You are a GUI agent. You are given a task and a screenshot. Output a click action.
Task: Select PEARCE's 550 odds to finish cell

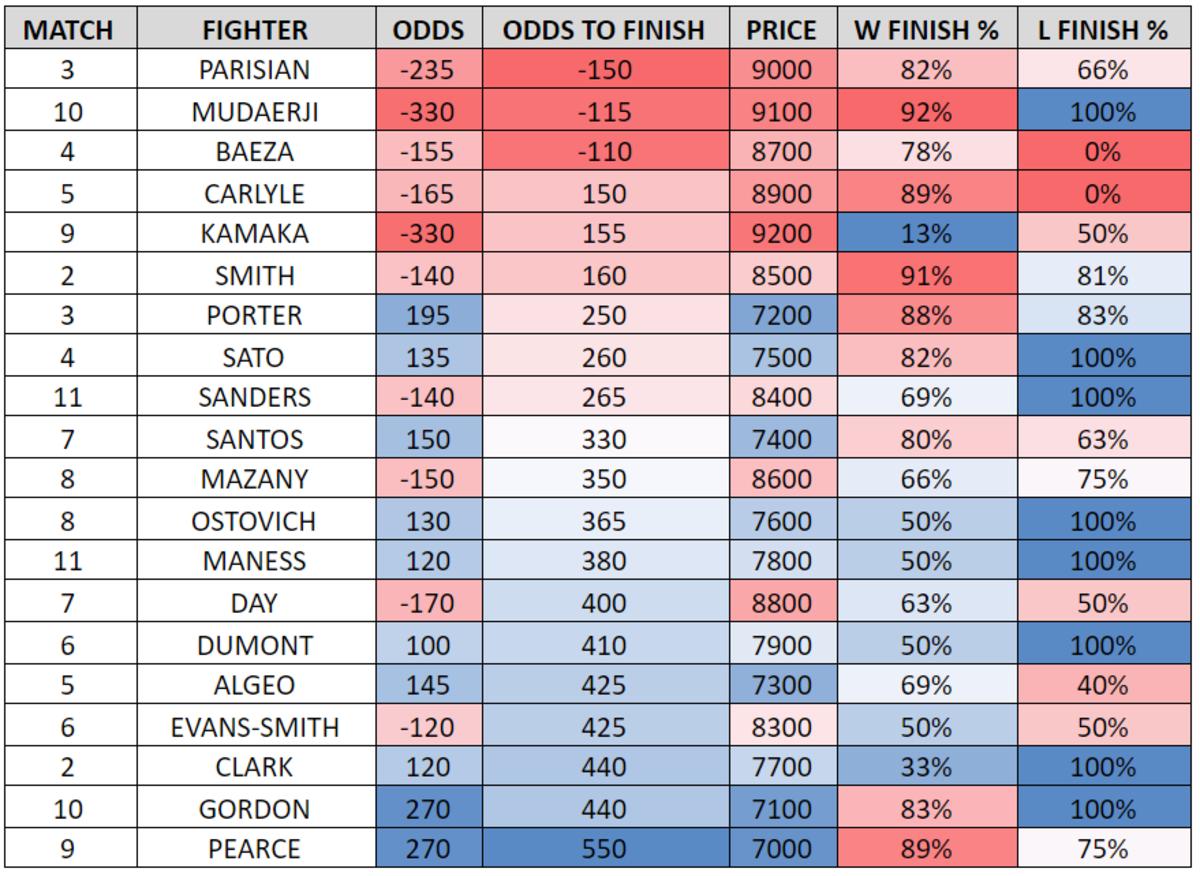pyautogui.click(x=604, y=850)
